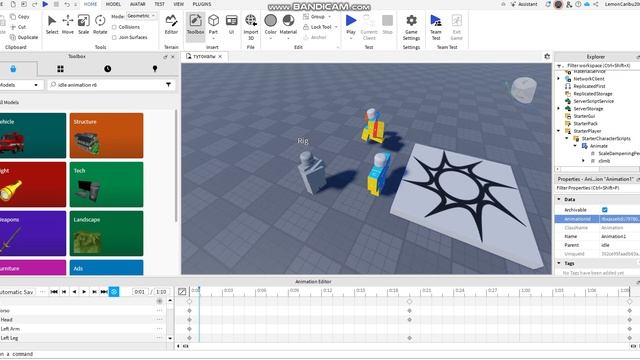Select ReplicatedStorage in Explorer

[x=593, y=94]
